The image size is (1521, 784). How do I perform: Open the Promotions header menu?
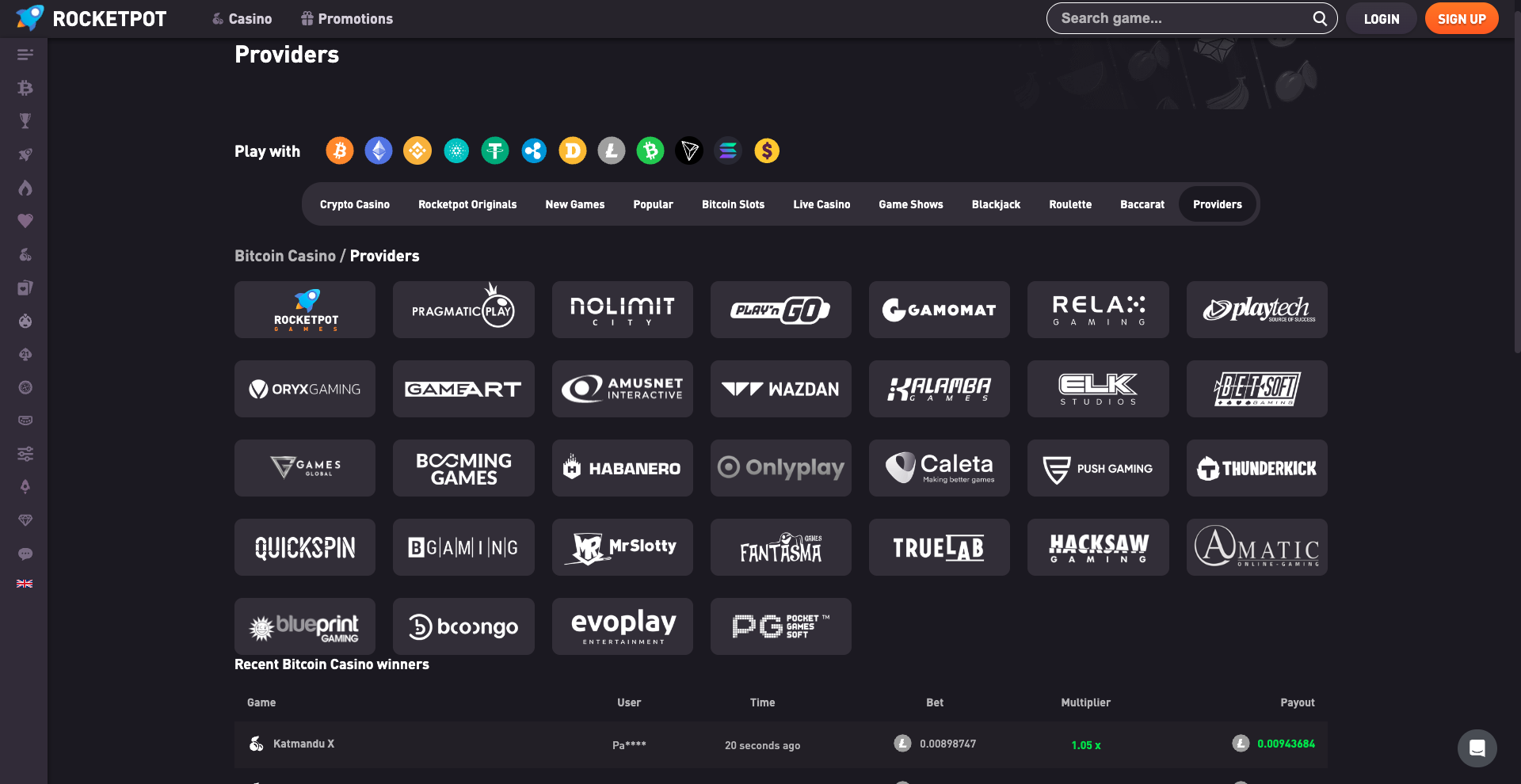(347, 19)
